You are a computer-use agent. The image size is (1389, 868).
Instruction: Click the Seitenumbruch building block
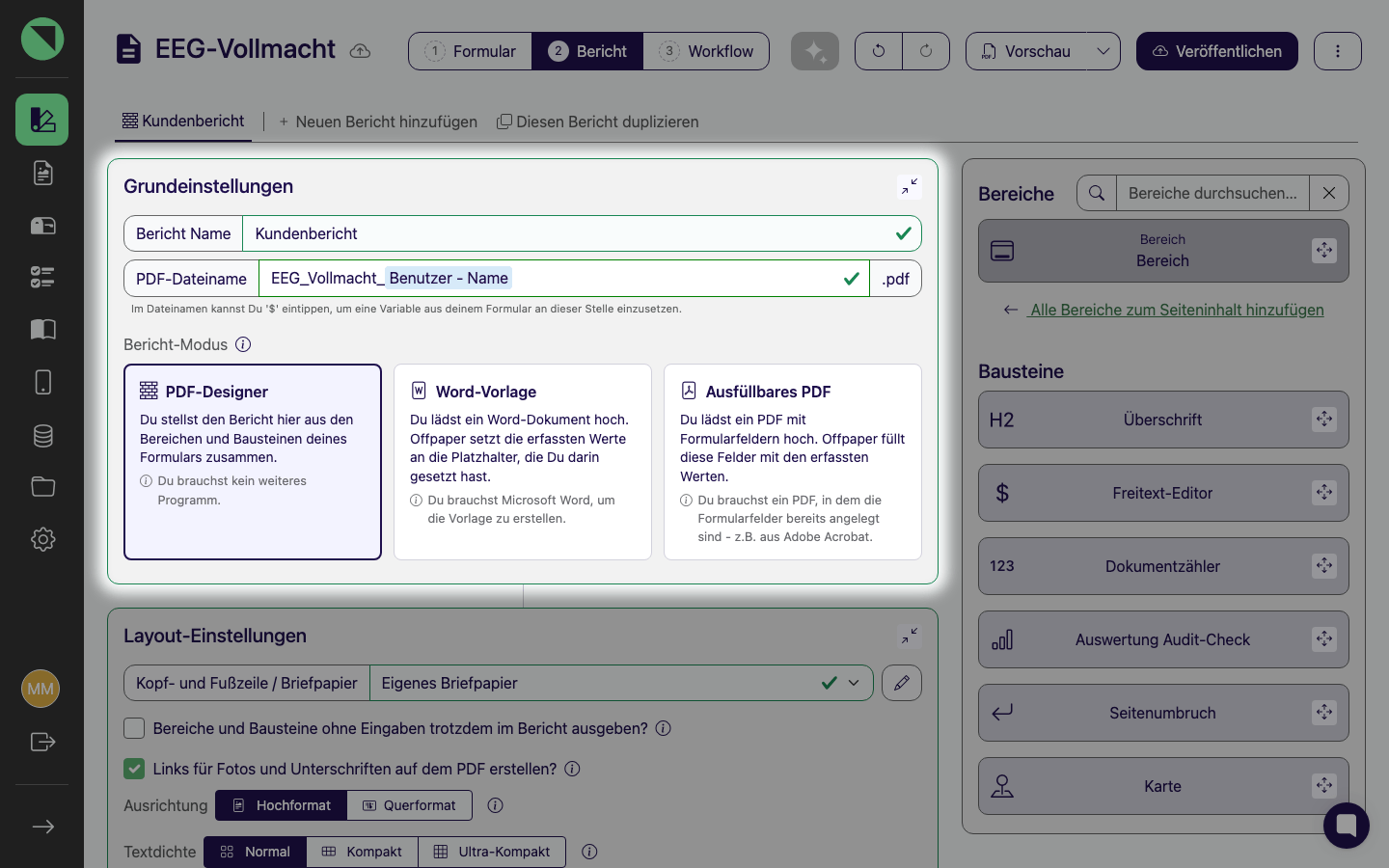tap(1163, 713)
